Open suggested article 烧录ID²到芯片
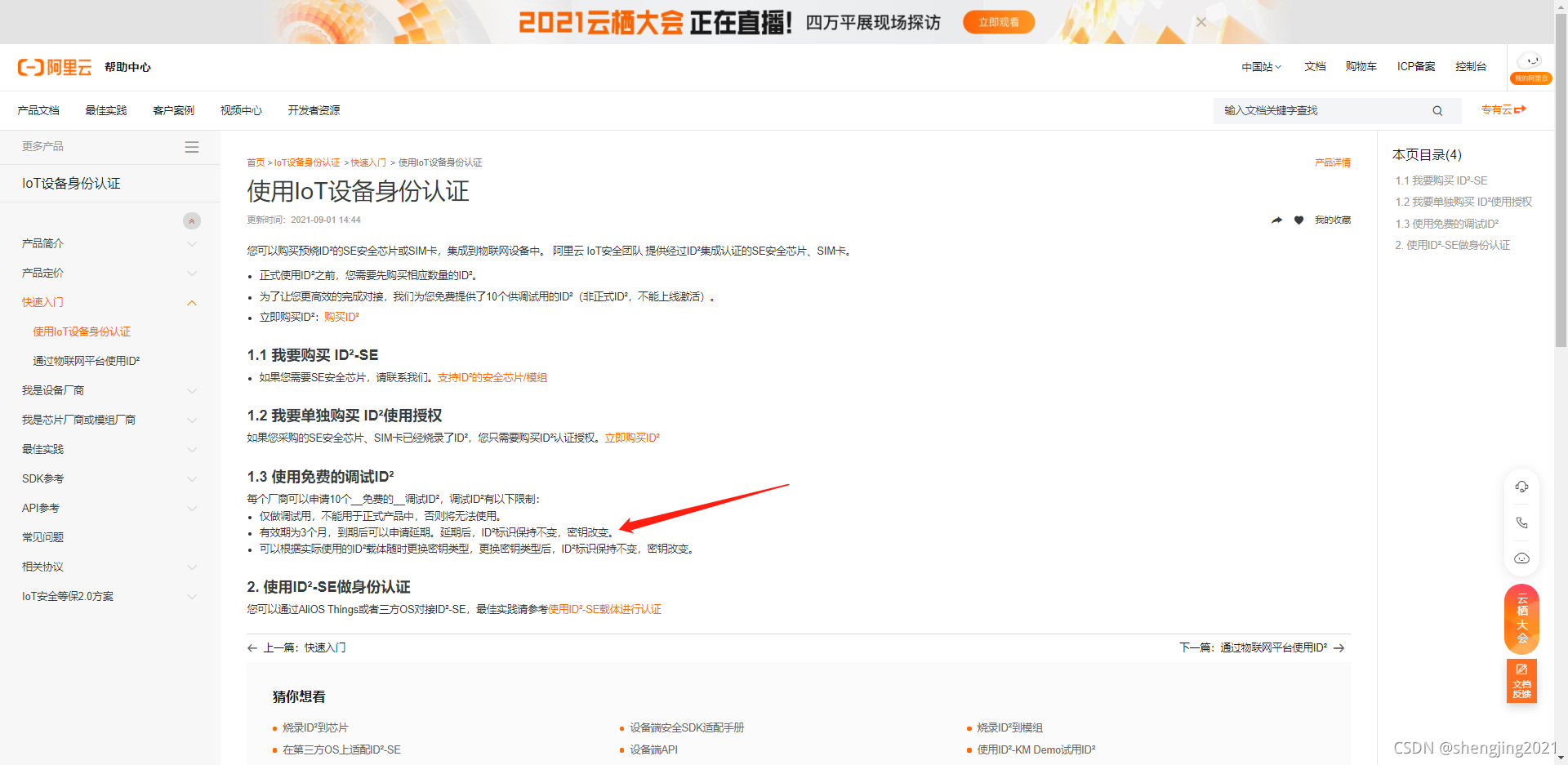Image resolution: width=1568 pixels, height=765 pixels. 315,728
